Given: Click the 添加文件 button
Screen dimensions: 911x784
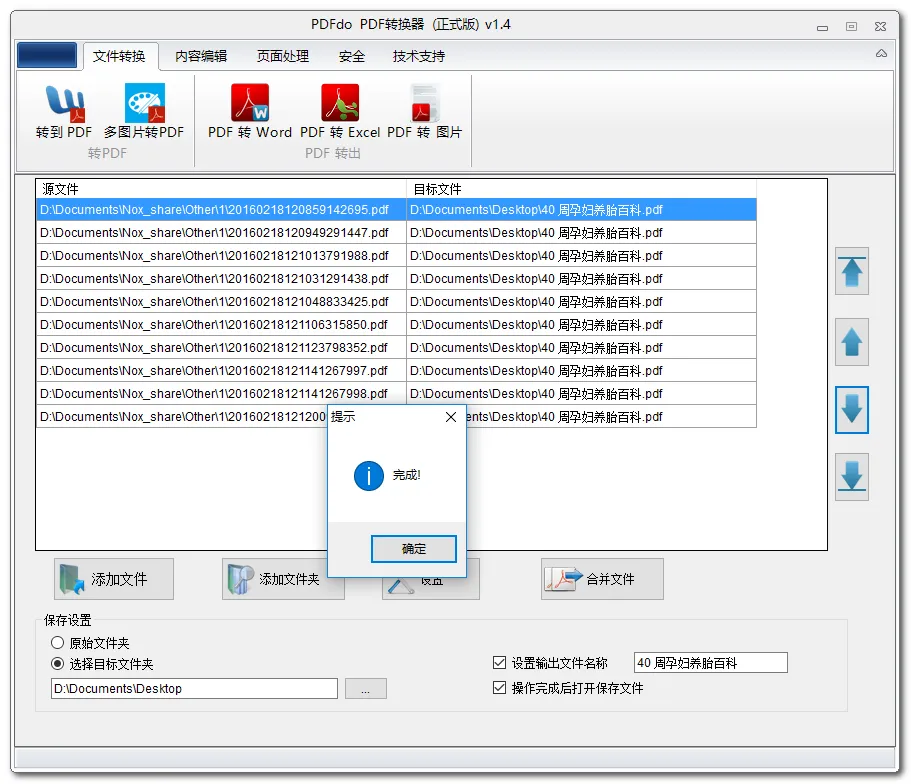Looking at the screenshot, I should (x=114, y=579).
